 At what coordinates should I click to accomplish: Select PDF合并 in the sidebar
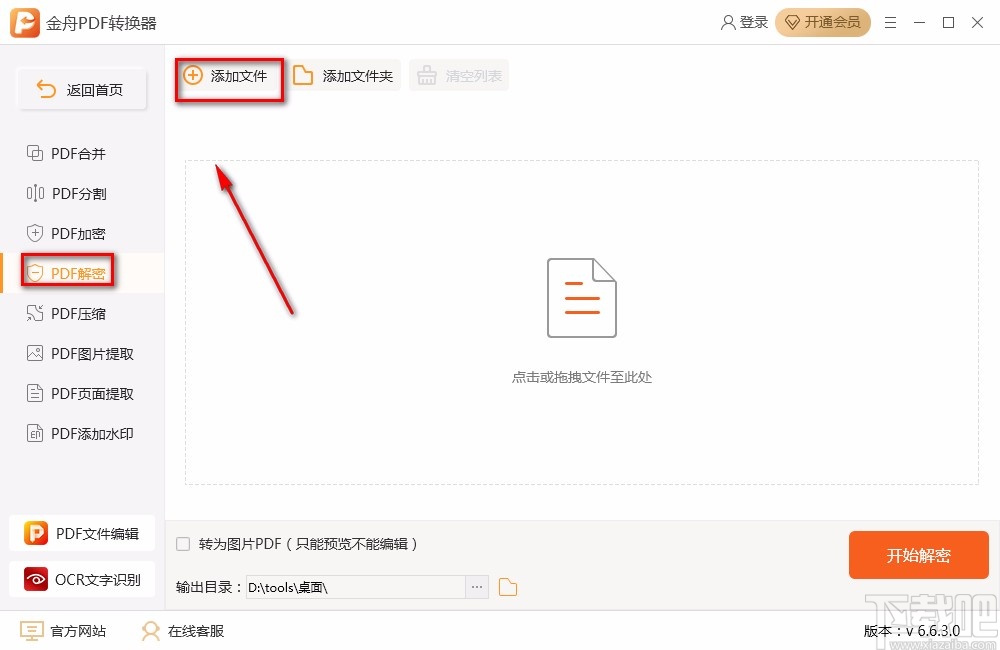(x=82, y=154)
